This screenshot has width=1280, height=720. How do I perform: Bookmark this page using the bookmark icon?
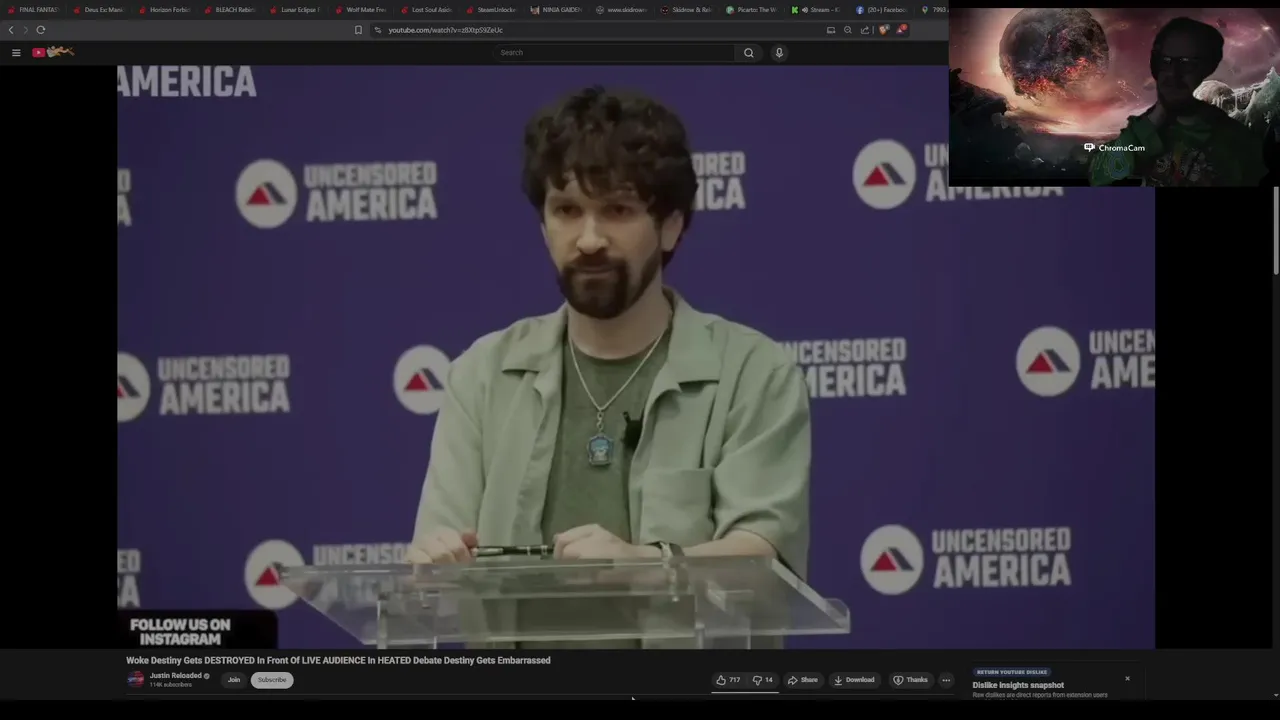pos(358,30)
